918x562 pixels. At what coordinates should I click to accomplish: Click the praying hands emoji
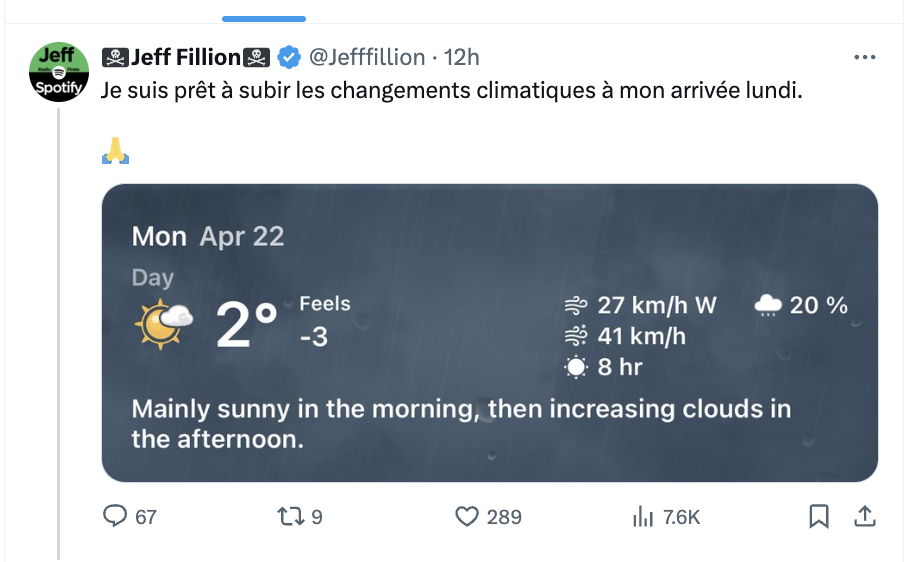click(x=115, y=151)
